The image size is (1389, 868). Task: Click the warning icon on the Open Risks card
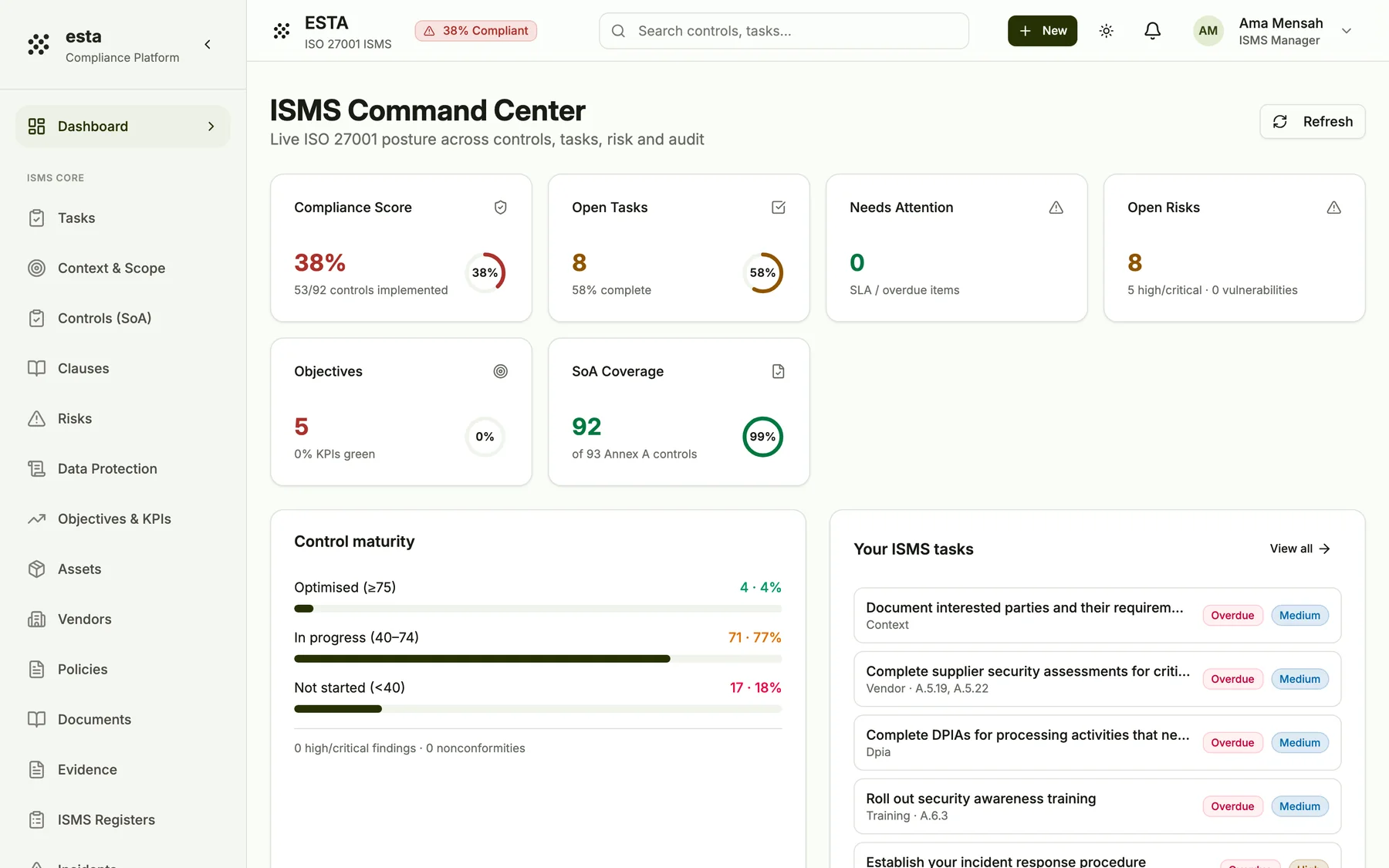coord(1333,208)
